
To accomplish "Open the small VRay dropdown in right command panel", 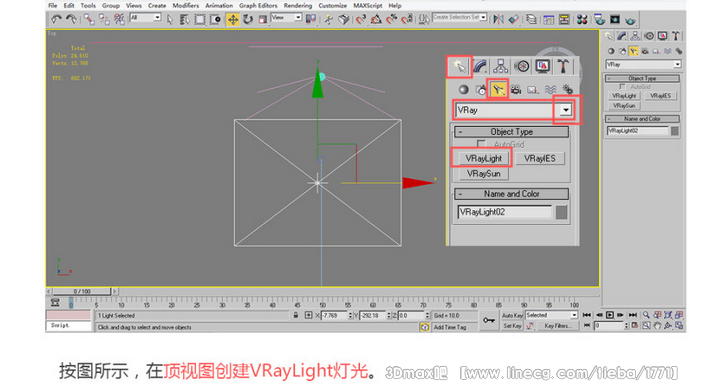I will (643, 64).
